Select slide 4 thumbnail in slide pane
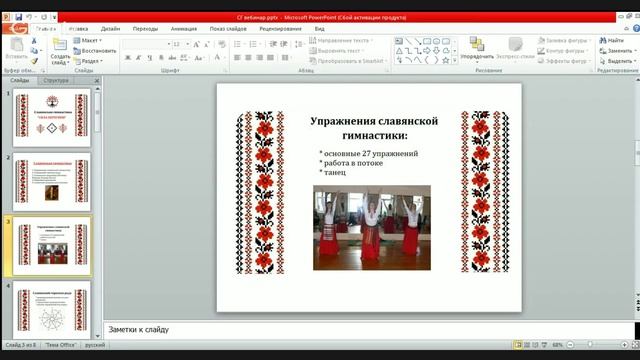This screenshot has width=640, height=360. (x=52, y=310)
